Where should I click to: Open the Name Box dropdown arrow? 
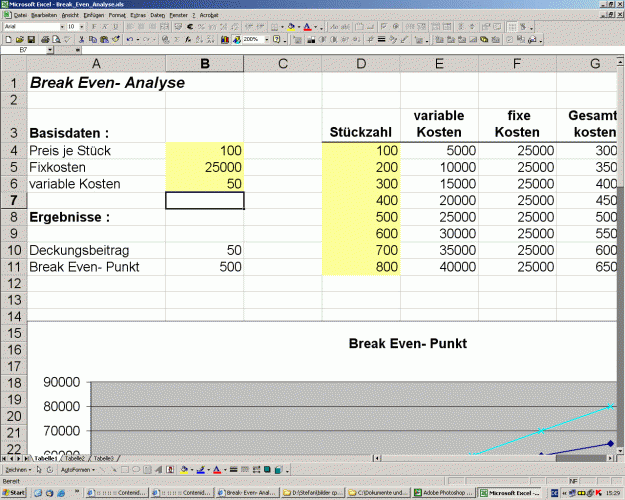pyautogui.click(x=50, y=50)
